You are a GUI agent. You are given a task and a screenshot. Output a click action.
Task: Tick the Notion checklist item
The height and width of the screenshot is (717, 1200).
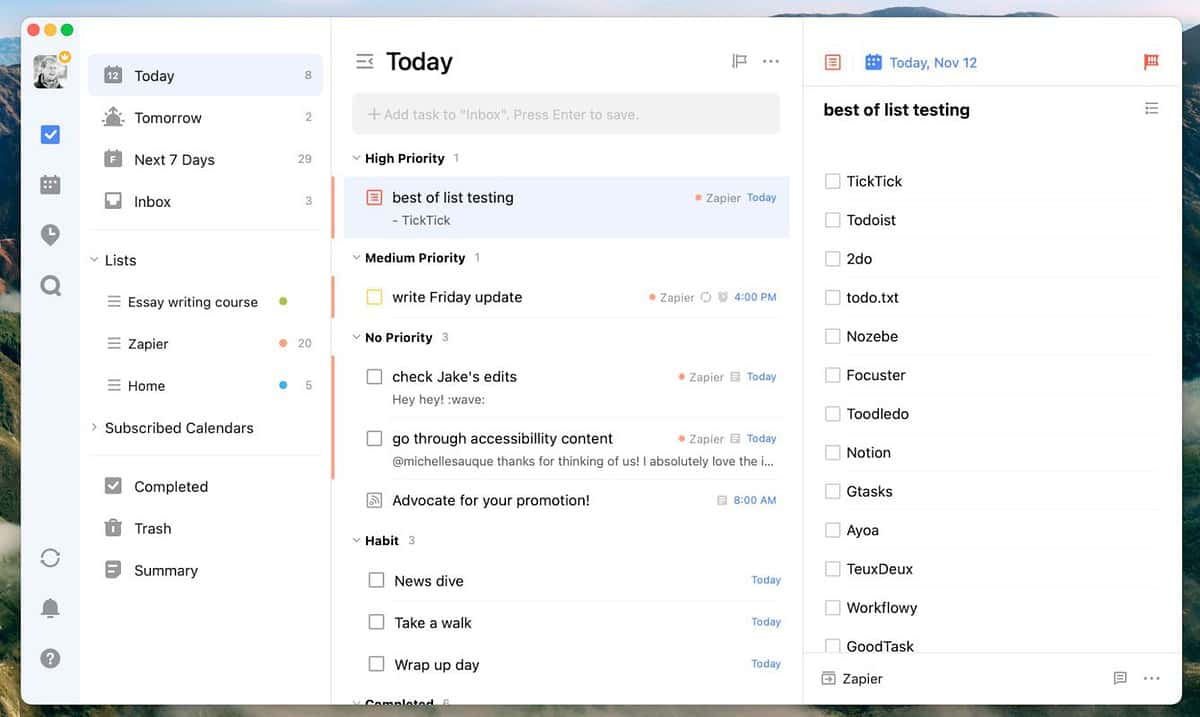point(832,452)
